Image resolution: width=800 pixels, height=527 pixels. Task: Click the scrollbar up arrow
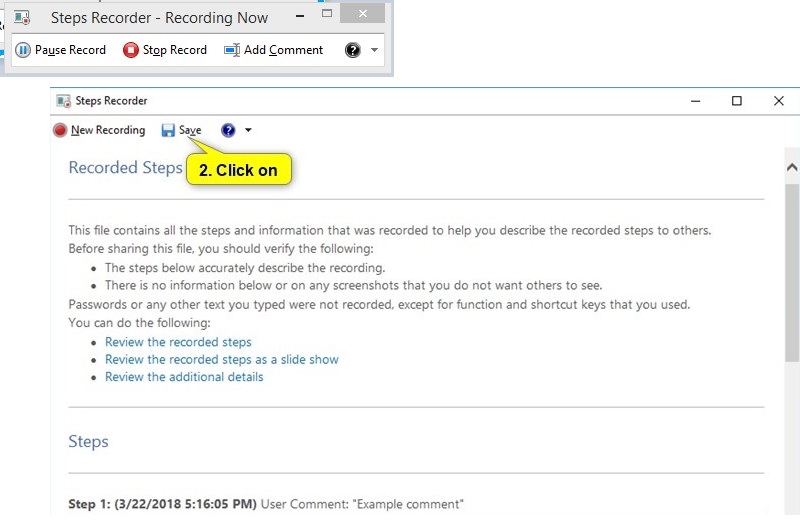point(791,167)
